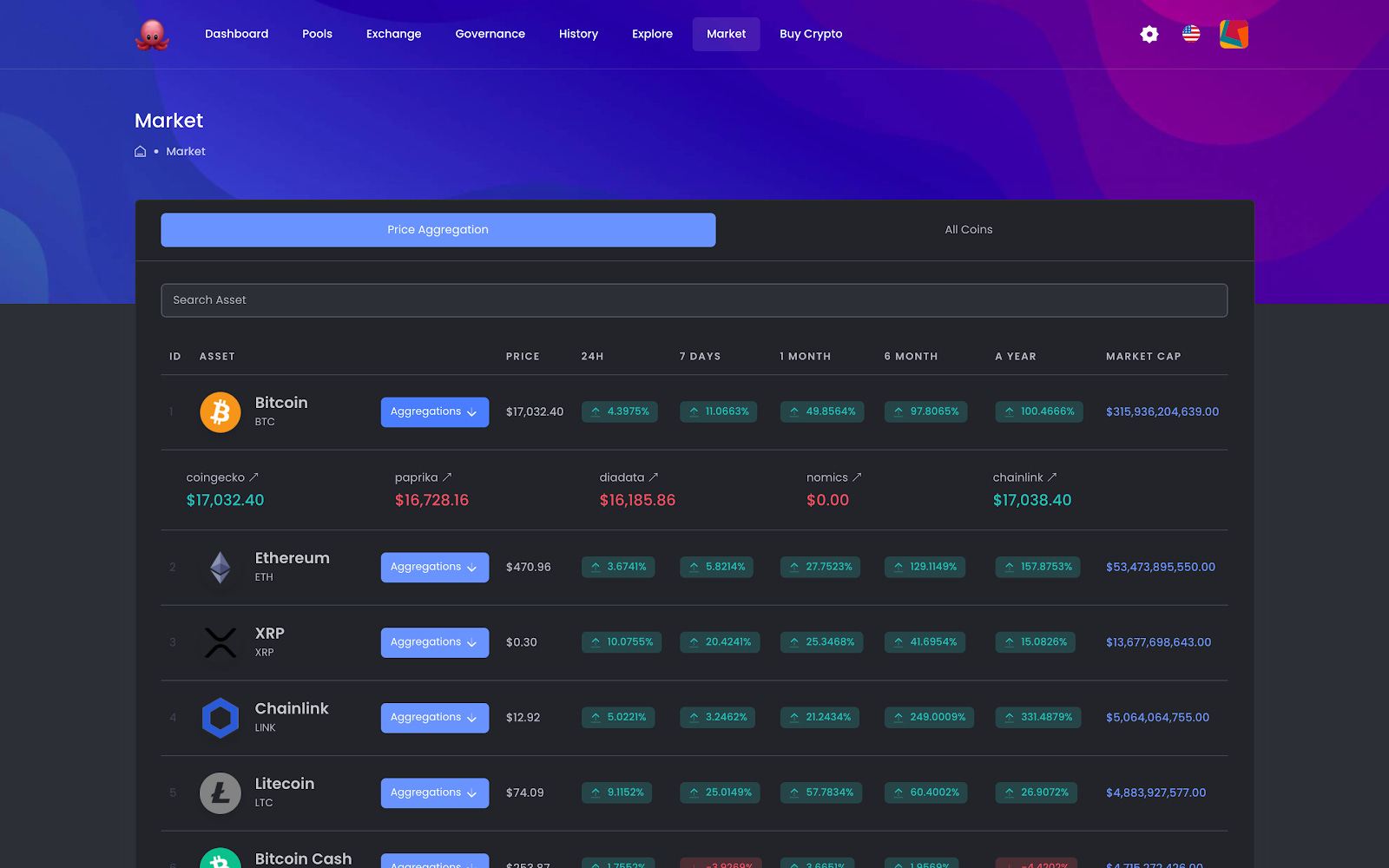This screenshot has height=868, width=1389.
Task: Expand Chainlink Aggregations dropdown
Action: tap(435, 718)
